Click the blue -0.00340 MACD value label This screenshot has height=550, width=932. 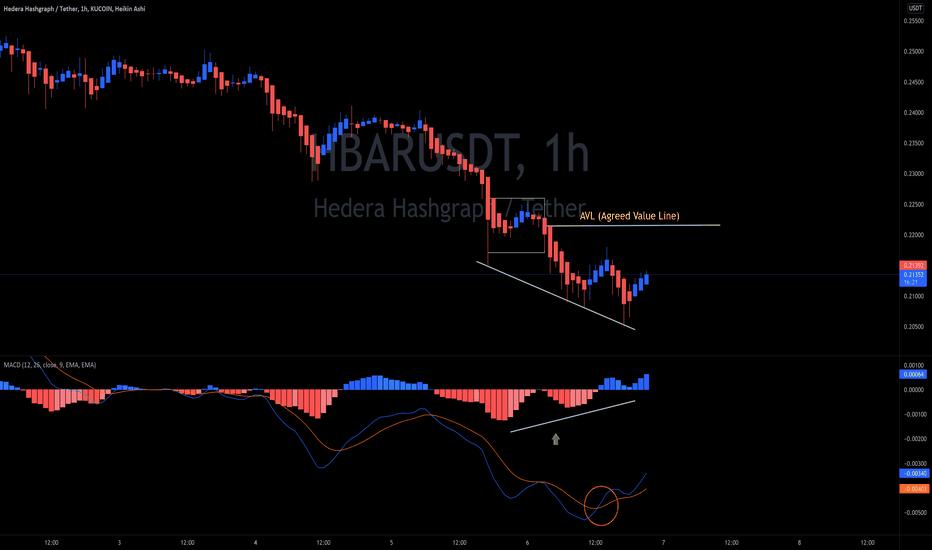pyautogui.click(x=913, y=474)
